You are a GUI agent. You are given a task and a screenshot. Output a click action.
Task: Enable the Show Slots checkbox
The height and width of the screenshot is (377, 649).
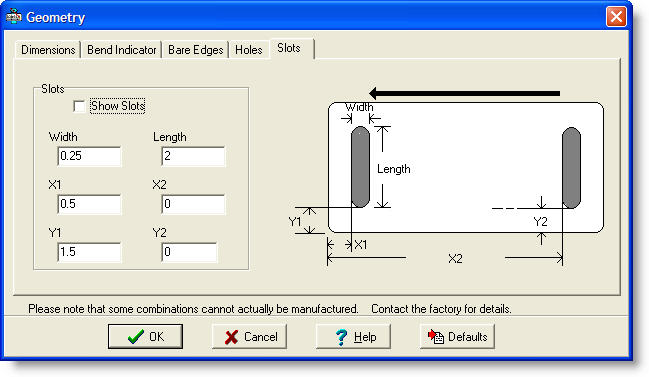(79, 106)
